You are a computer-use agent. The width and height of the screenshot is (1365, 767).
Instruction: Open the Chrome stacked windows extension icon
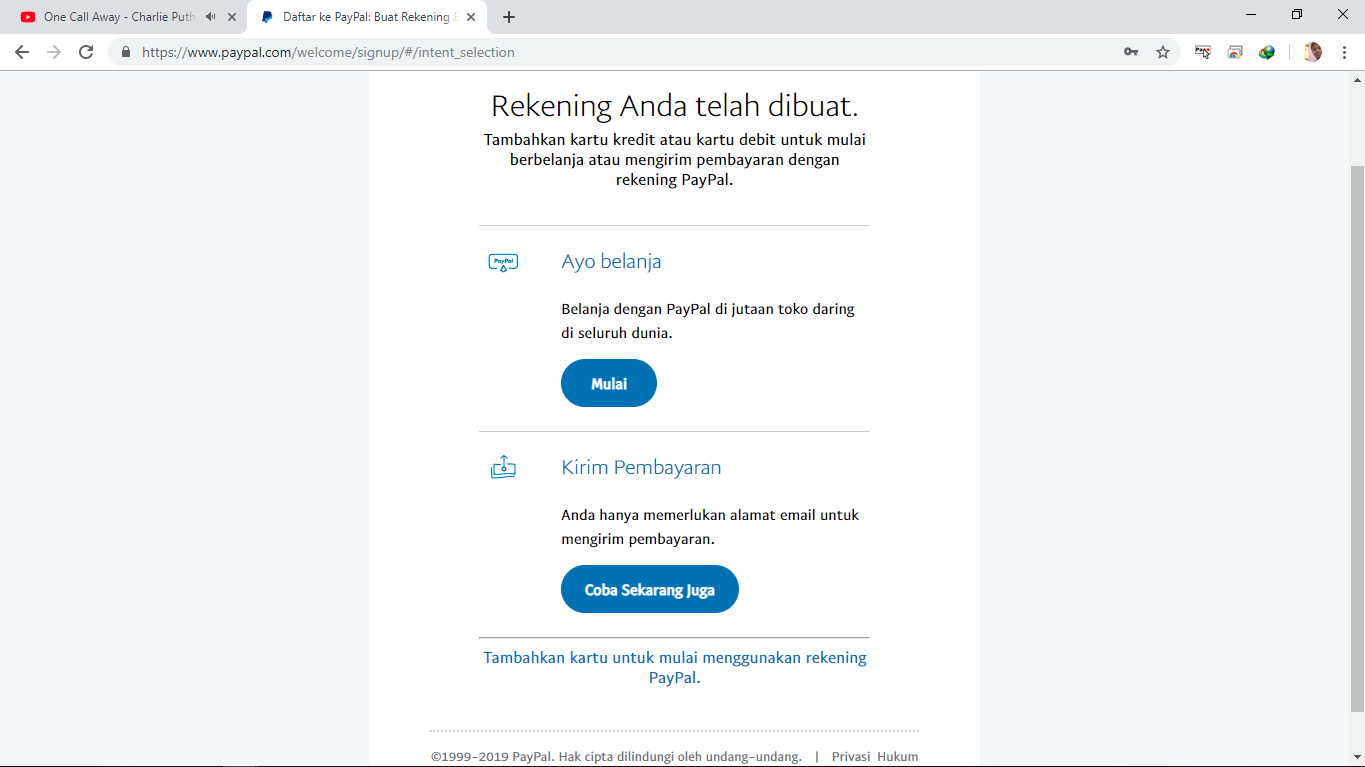click(1235, 52)
